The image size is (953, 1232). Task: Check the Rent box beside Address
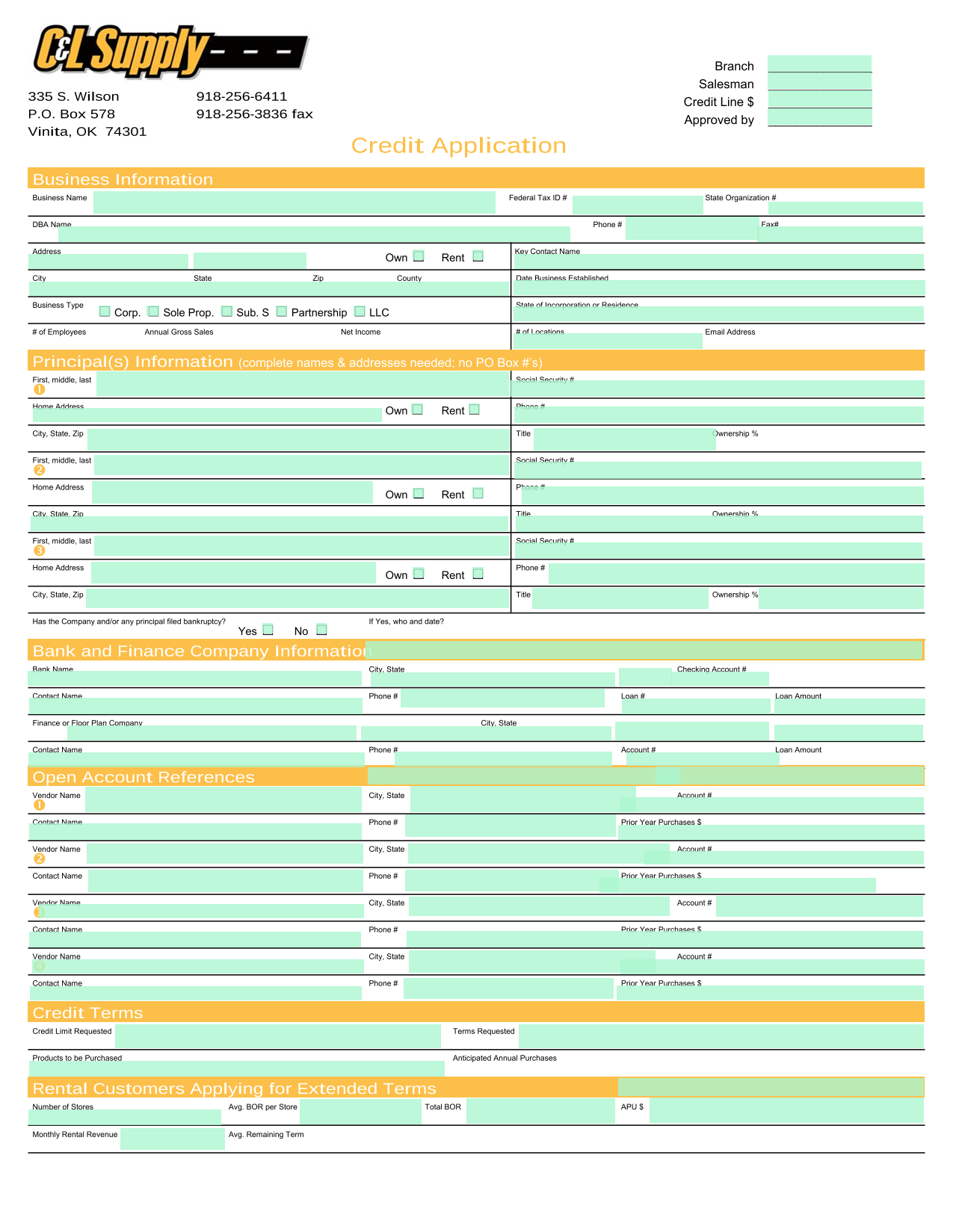[x=478, y=256]
